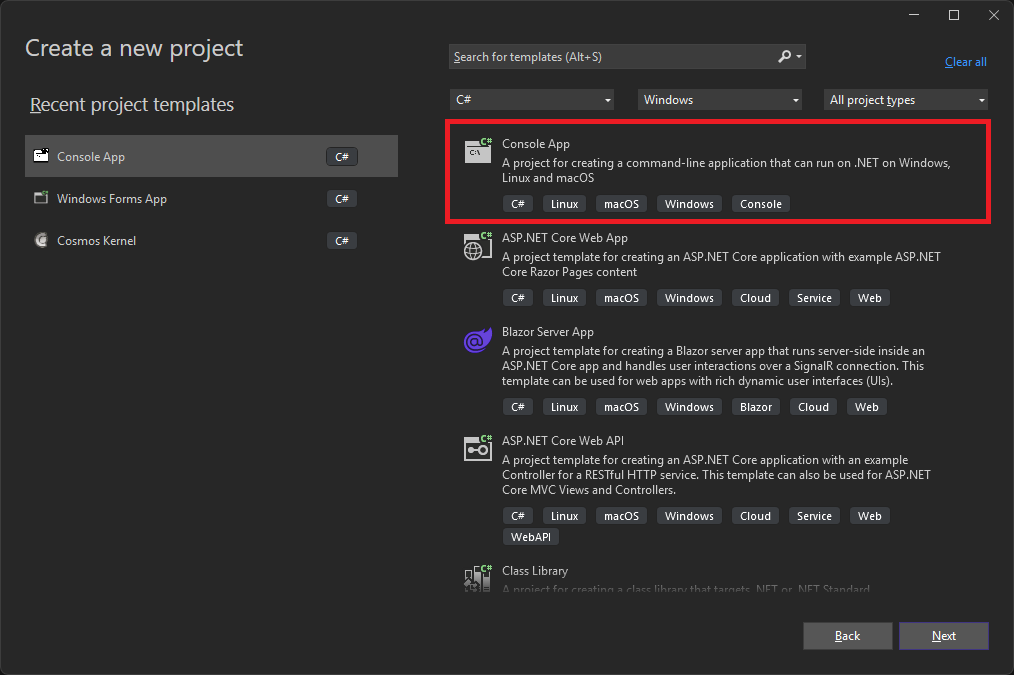Viewport: 1014px width, 675px height.
Task: Select ASP.NET Core Web App template title
Action: coord(565,238)
